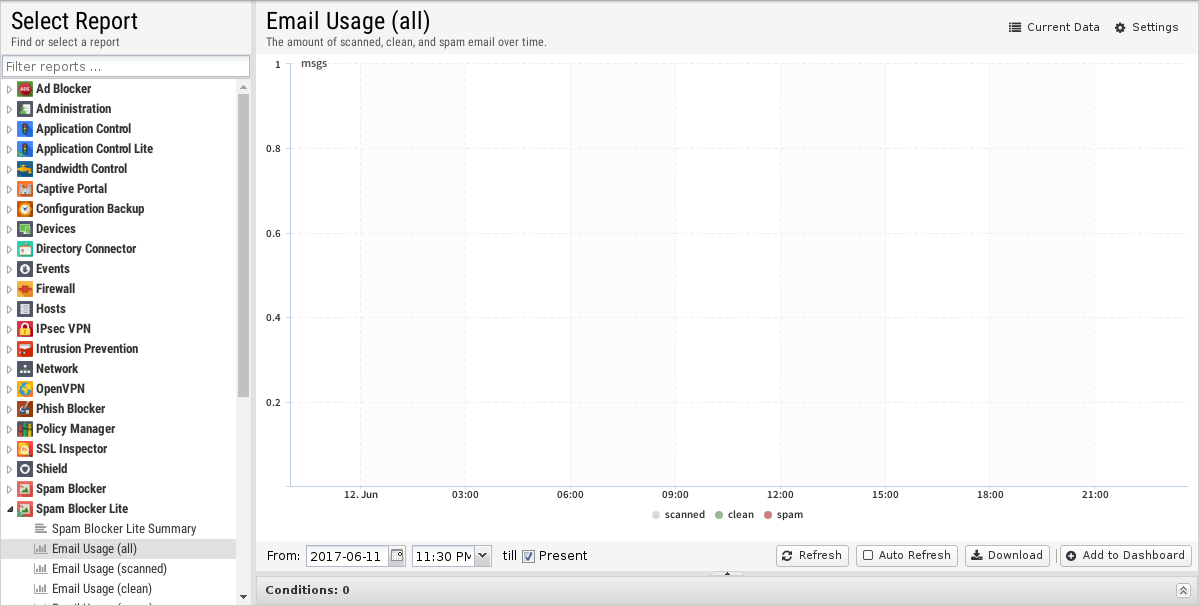Toggle the scanned series in legend
Viewport: 1199px width, 606px height.
[x=678, y=515]
